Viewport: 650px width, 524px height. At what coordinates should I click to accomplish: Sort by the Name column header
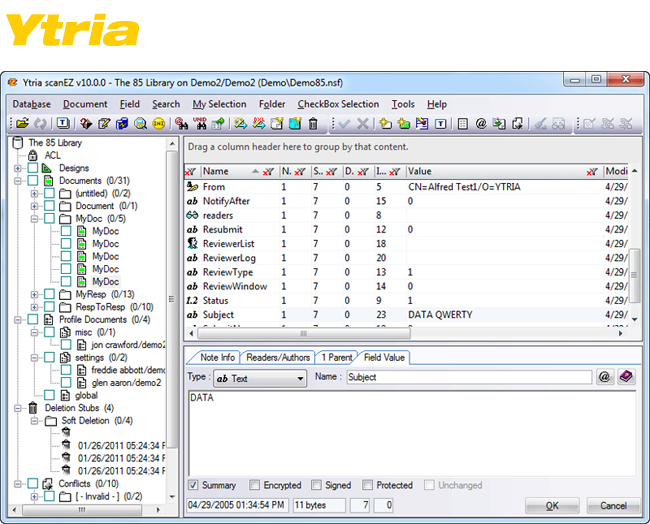click(x=230, y=171)
